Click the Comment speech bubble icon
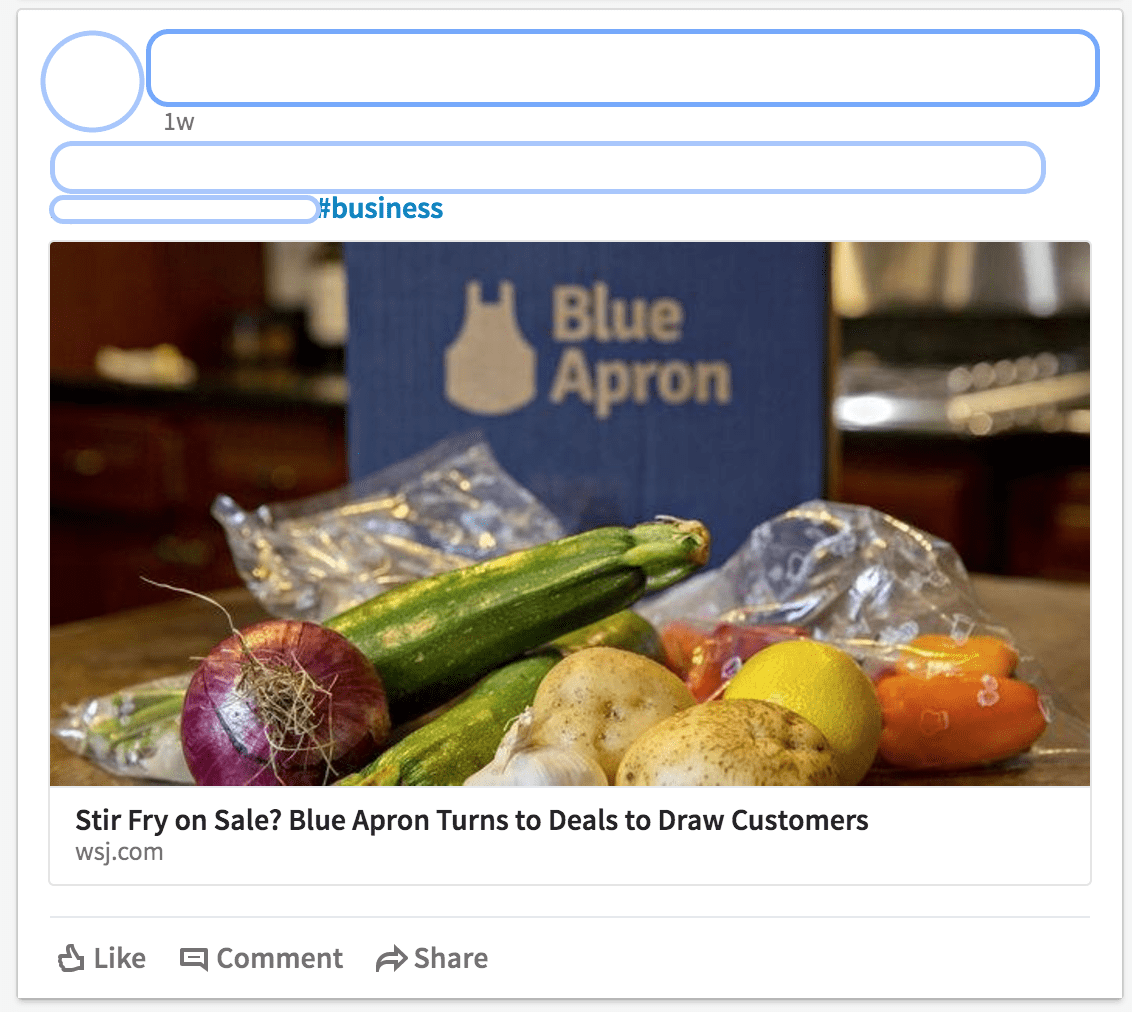The height and width of the screenshot is (1012, 1132). coord(193,959)
